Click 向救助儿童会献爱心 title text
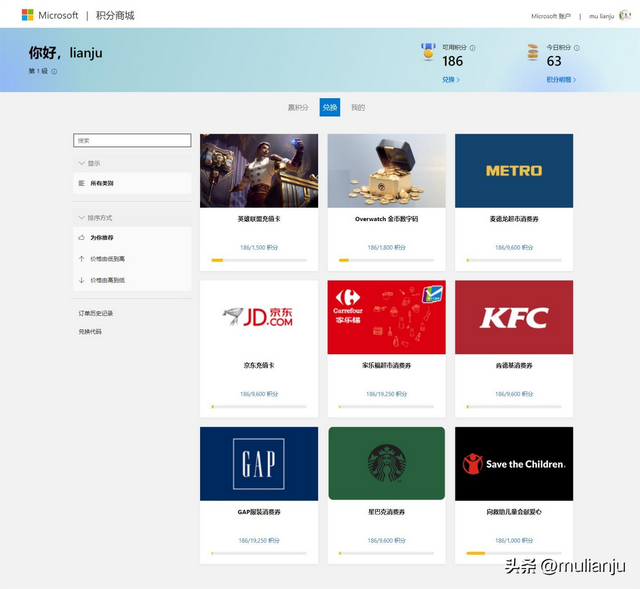 514,512
